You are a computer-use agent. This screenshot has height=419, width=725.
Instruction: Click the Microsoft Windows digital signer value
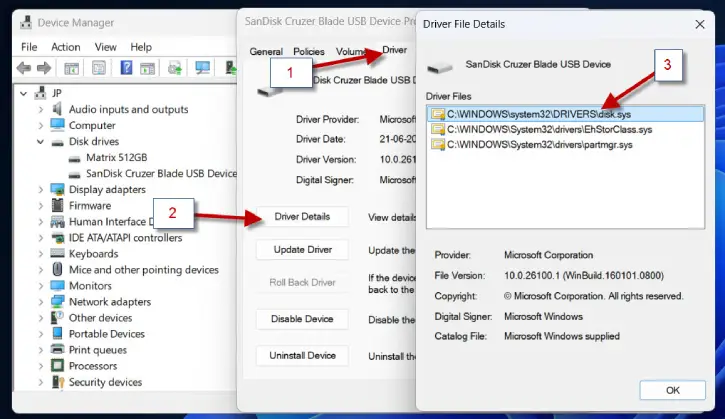tap(543, 316)
